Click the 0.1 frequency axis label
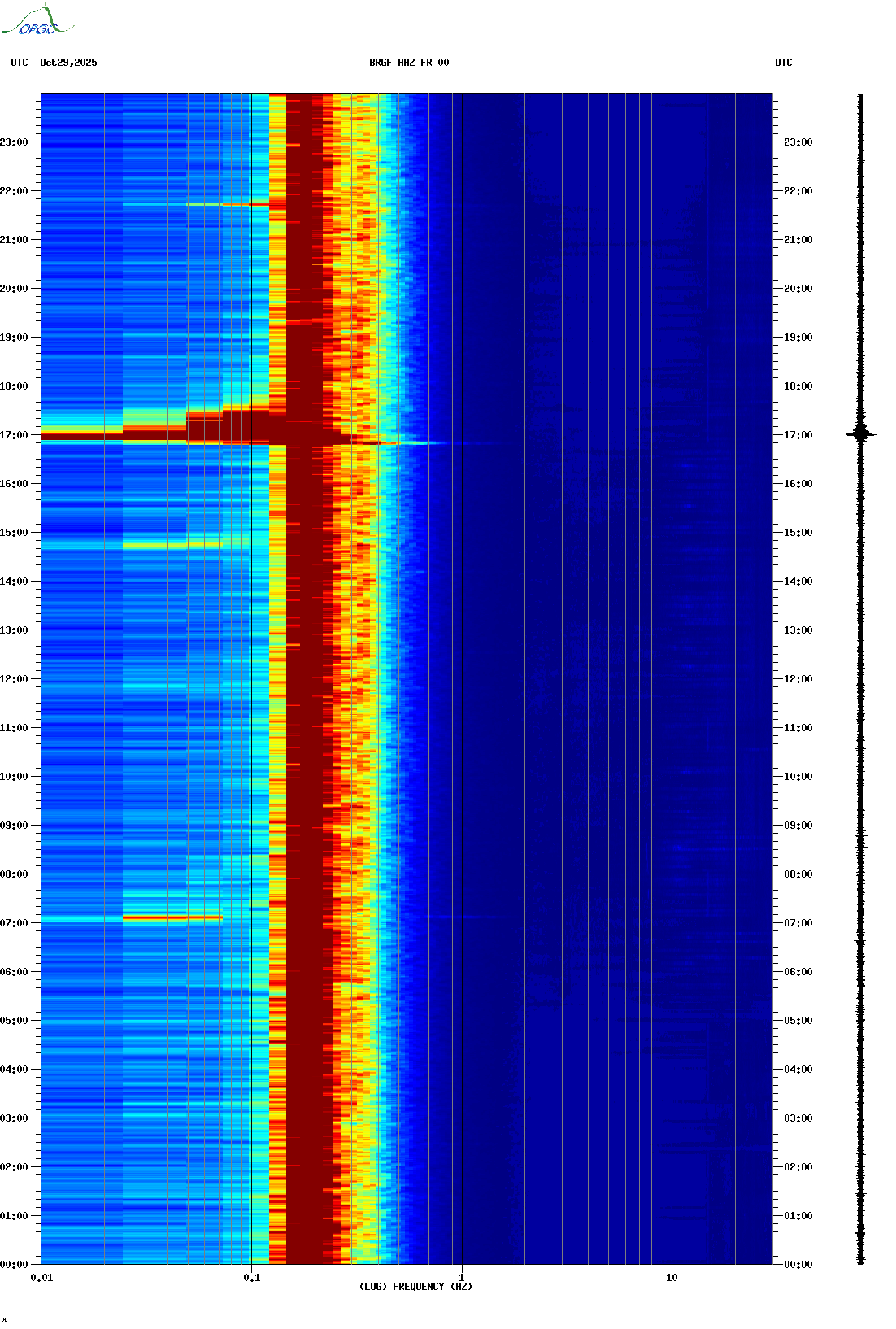Screen dimensions: 896x1329 coord(251,1278)
